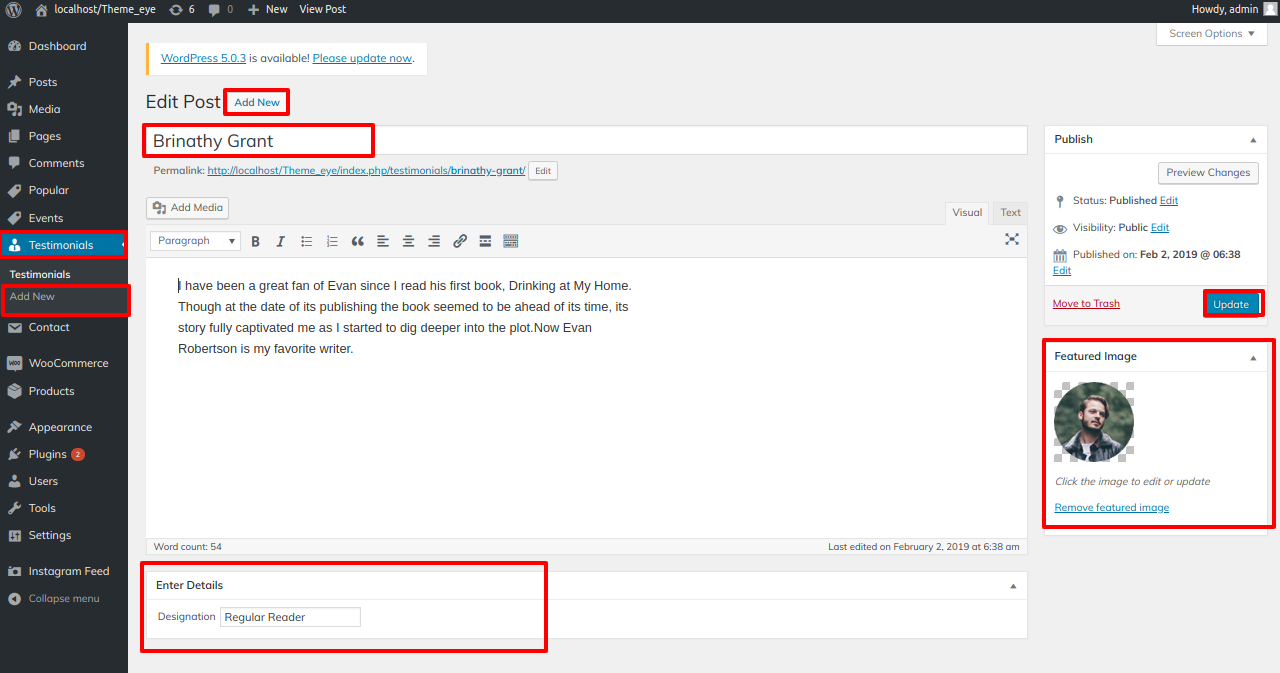Image resolution: width=1280 pixels, height=673 pixels.
Task: Open WordPress 5.0.3 link in notice
Action: 203,58
